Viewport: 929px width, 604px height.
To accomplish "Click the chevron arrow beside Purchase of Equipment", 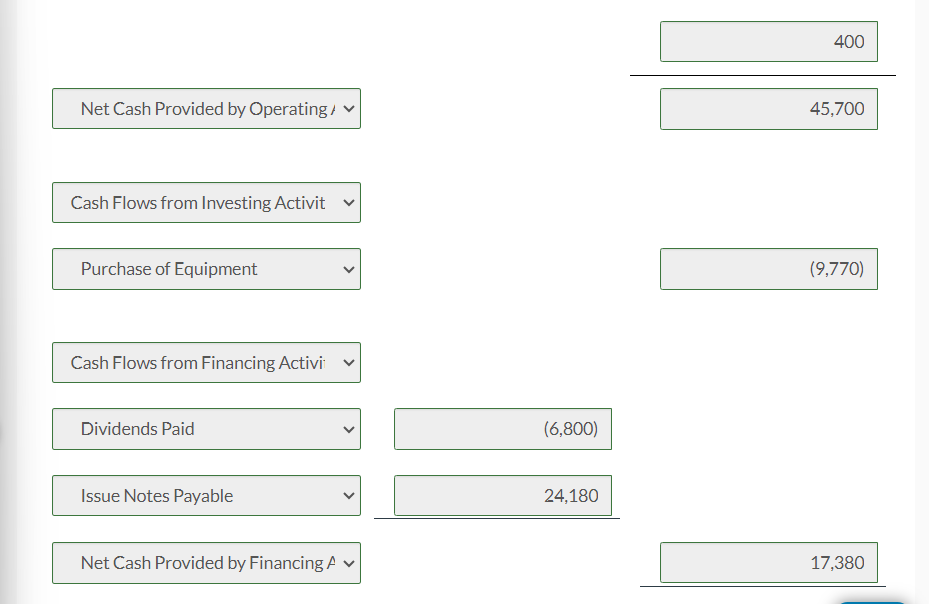I will pyautogui.click(x=349, y=269).
